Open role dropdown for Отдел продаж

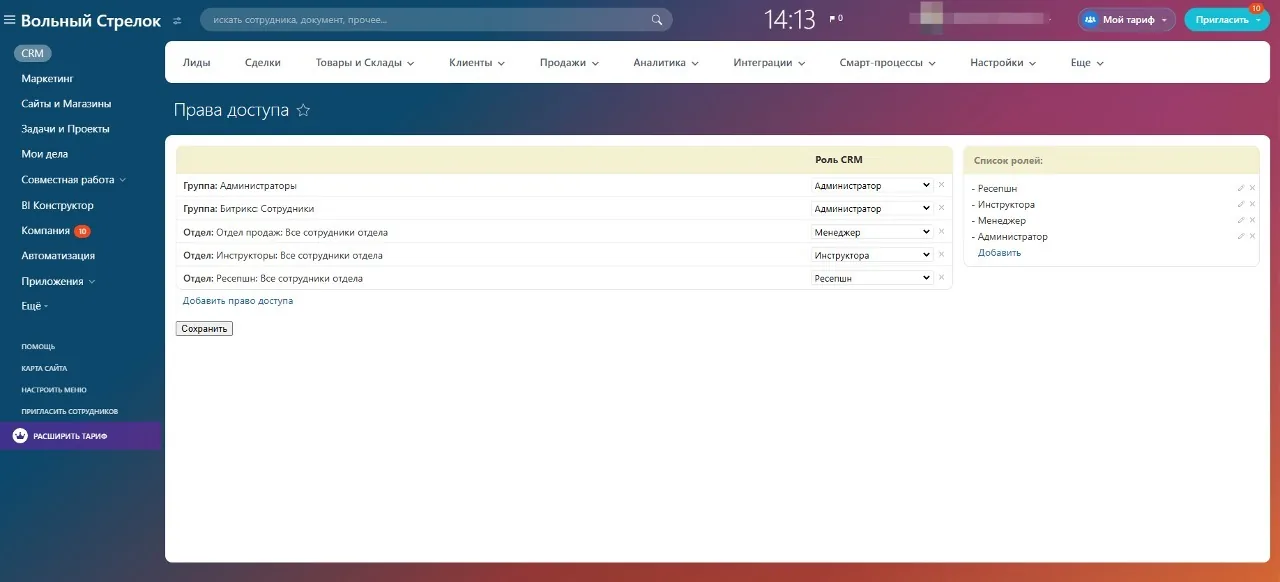pyautogui.click(x=871, y=232)
